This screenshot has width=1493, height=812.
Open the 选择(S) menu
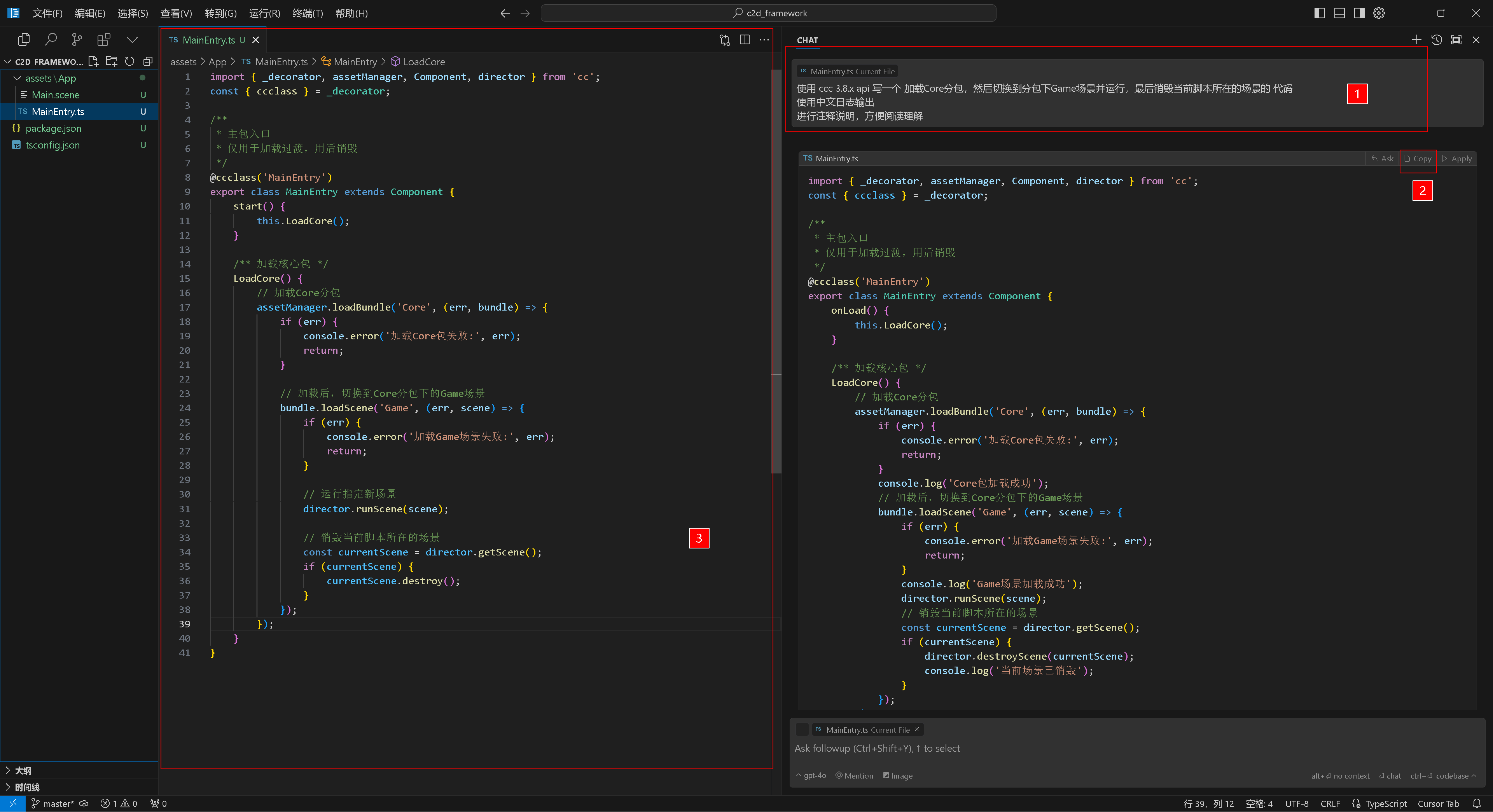[133, 13]
